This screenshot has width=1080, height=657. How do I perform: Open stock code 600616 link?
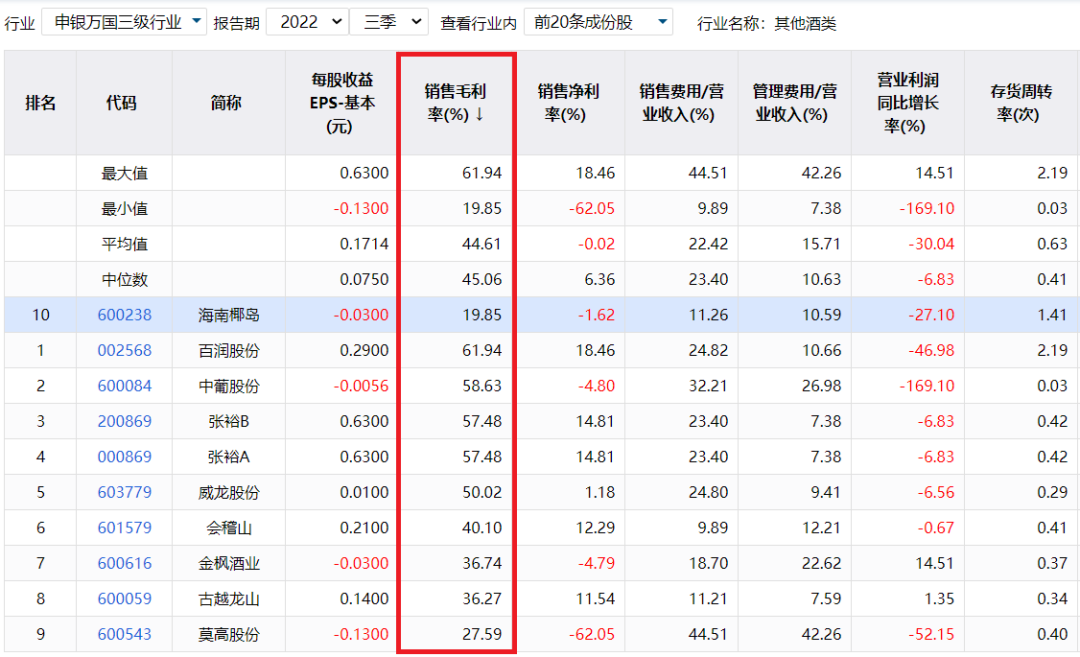click(x=125, y=563)
